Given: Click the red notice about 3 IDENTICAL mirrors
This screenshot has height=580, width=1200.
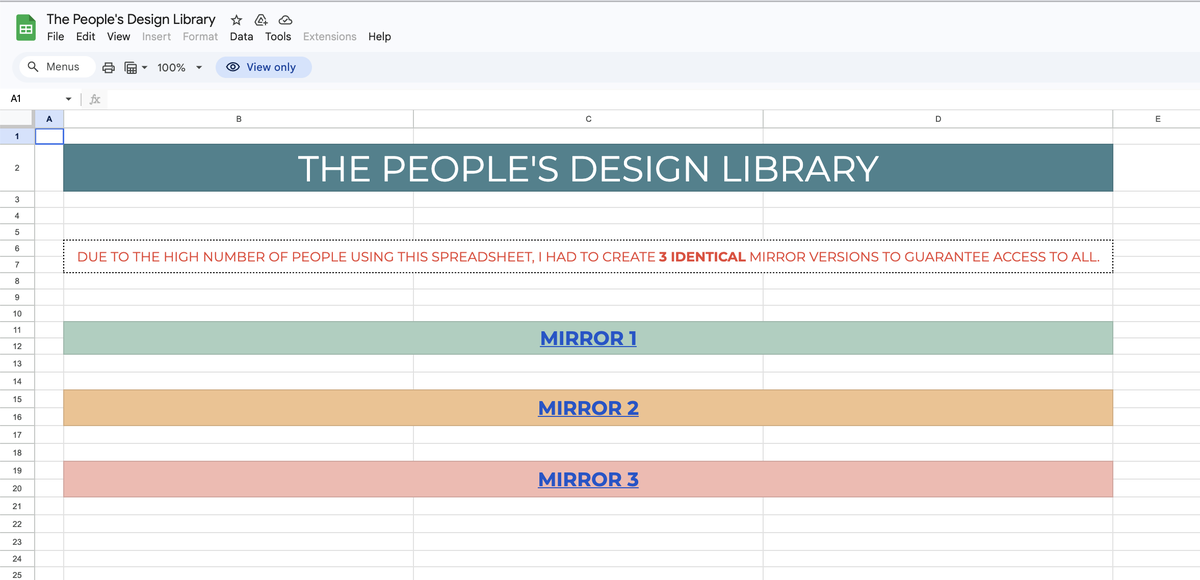Looking at the screenshot, I should [x=588, y=257].
